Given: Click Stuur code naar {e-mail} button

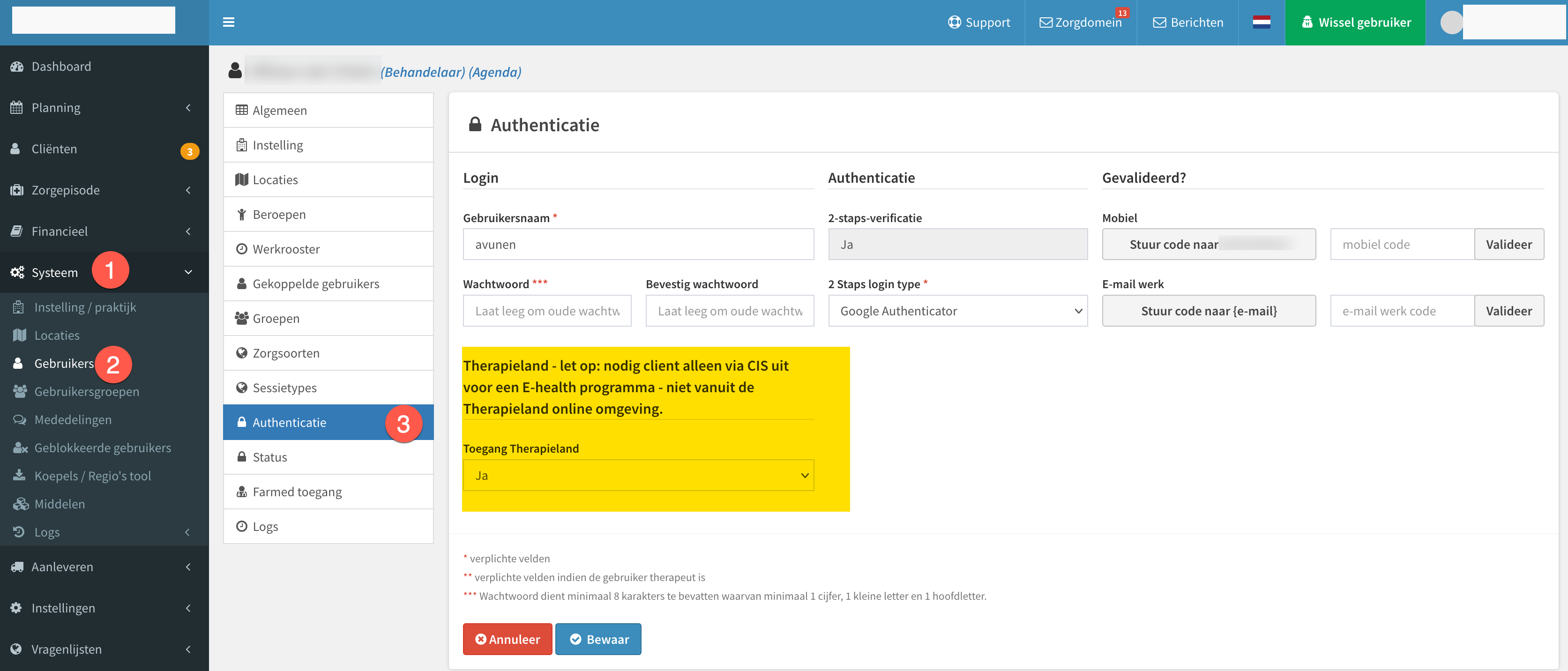Looking at the screenshot, I should coord(1208,311).
